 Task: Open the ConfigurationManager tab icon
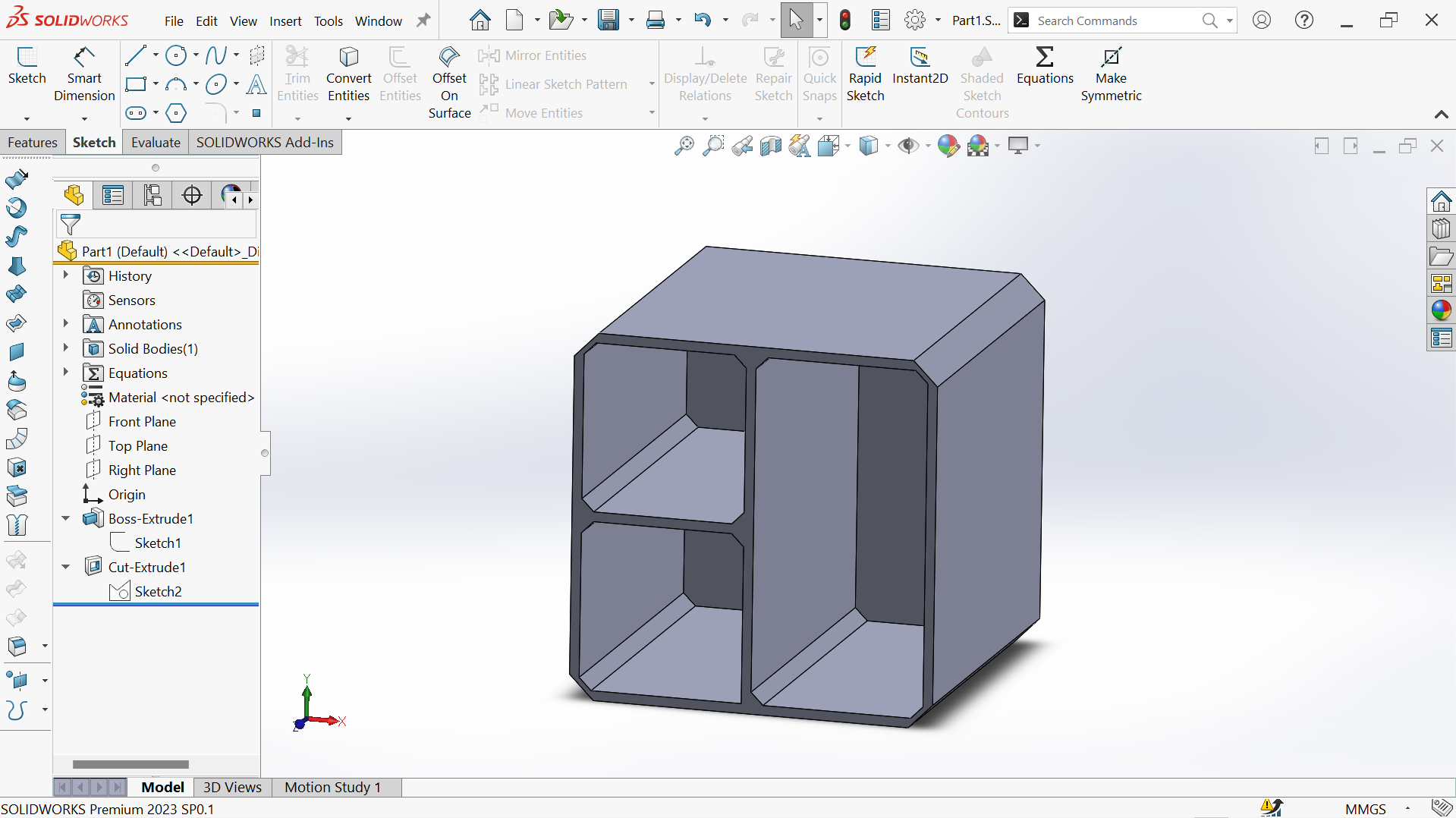pos(153,196)
